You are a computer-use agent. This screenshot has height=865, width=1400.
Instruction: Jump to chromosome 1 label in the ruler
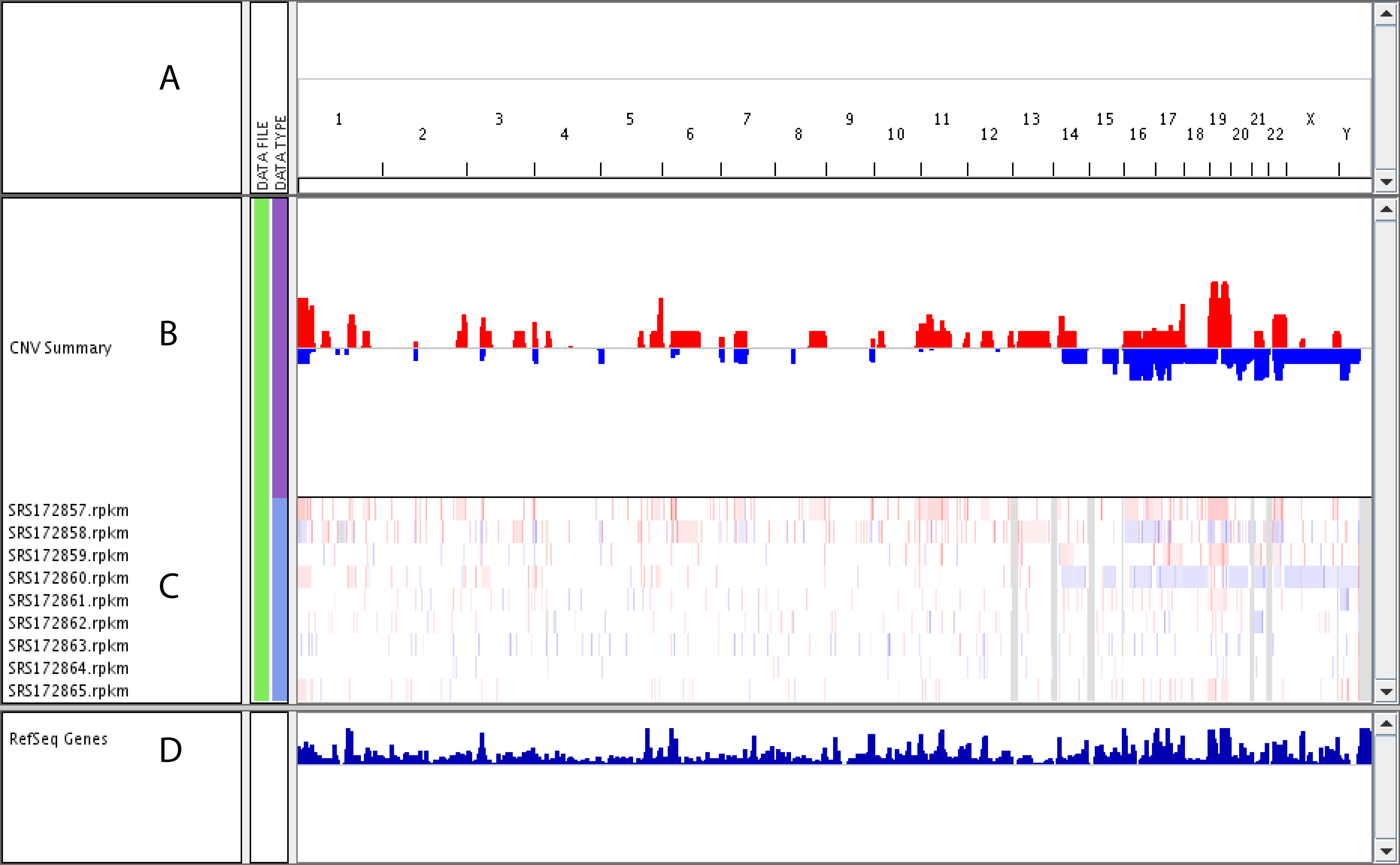(x=339, y=119)
